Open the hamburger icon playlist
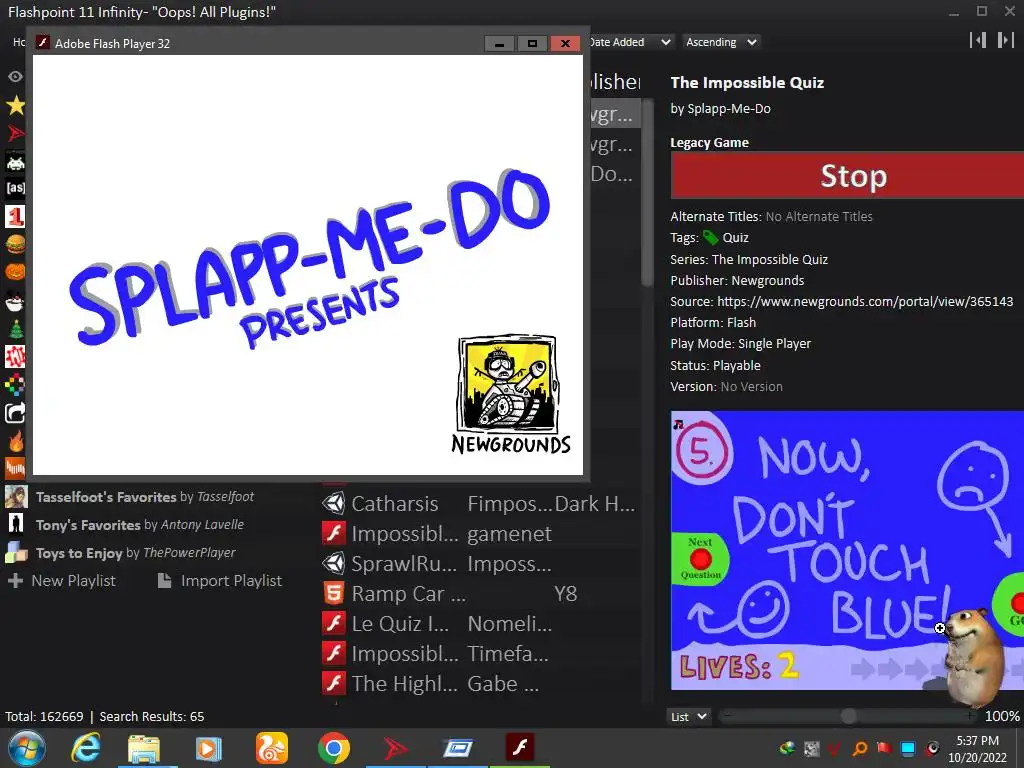 tap(15, 245)
